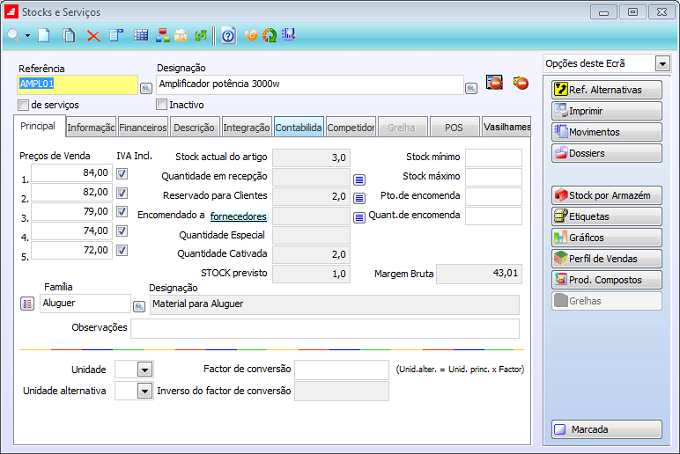Click the Marcada button
Image resolution: width=680 pixels, height=454 pixels.
[x=606, y=429]
